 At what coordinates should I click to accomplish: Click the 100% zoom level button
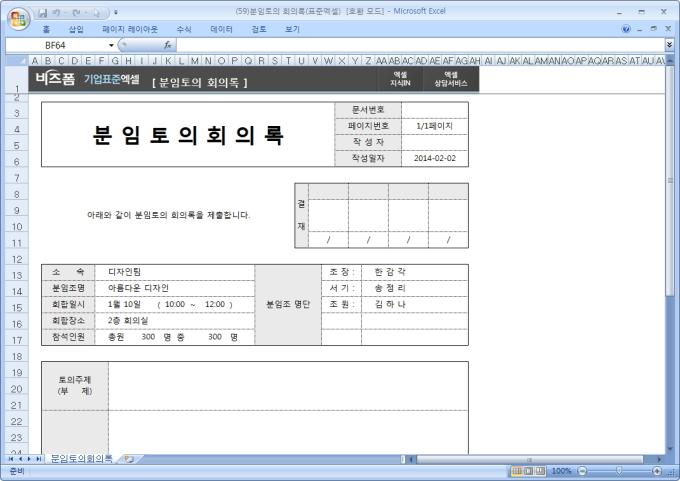(561, 471)
